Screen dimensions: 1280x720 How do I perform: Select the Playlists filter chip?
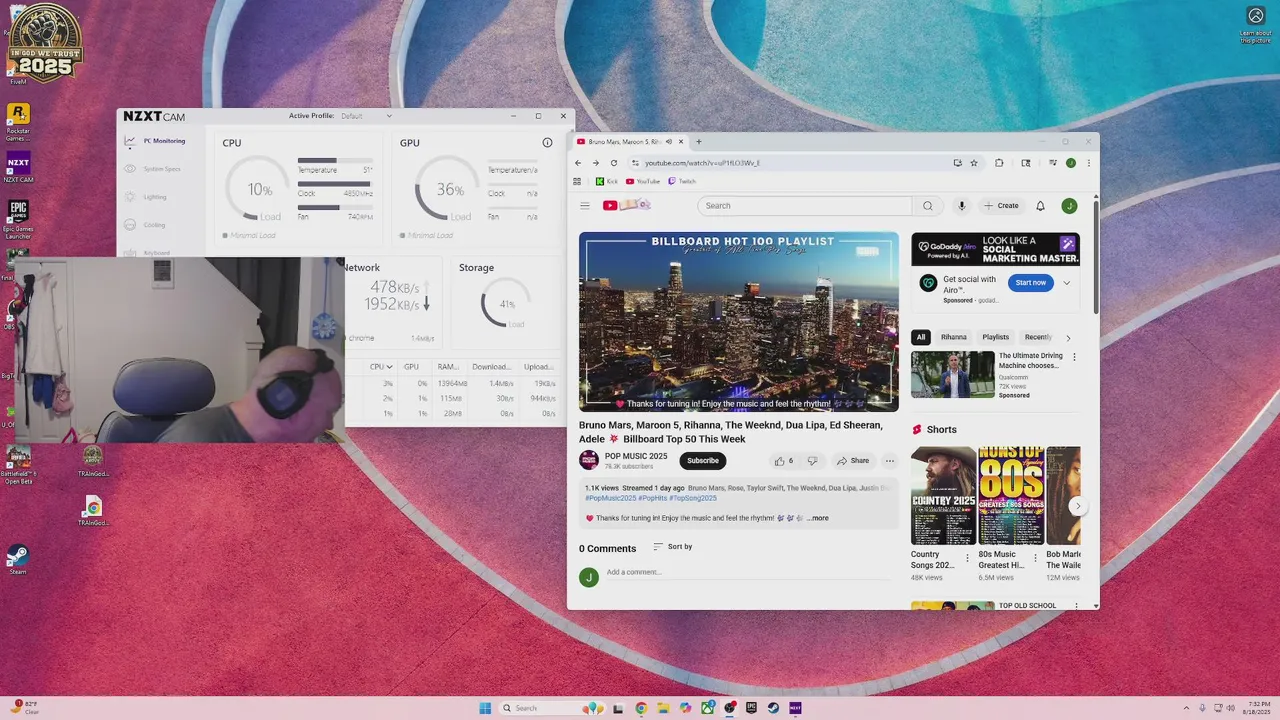tap(996, 337)
